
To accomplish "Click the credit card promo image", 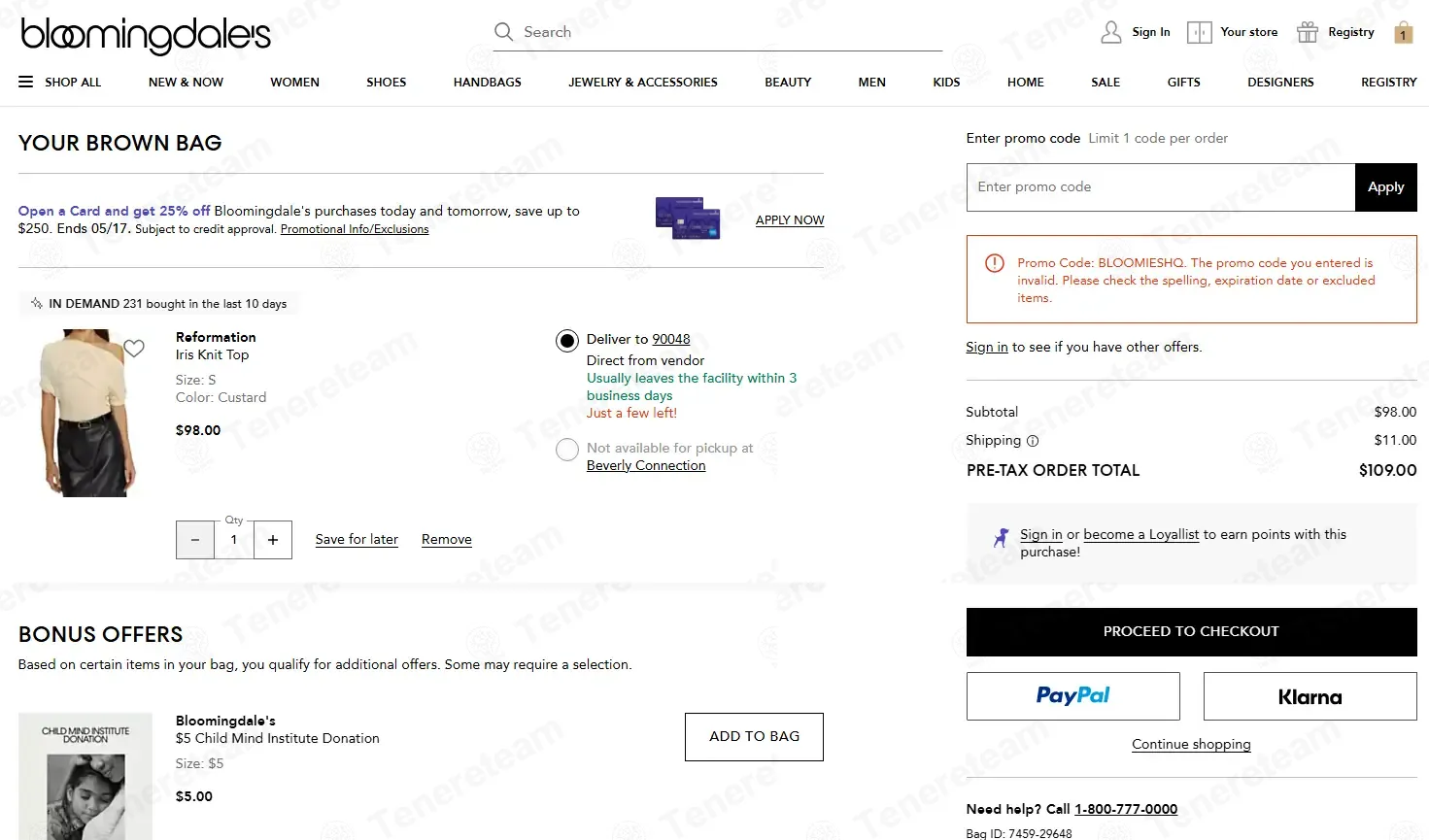I will tap(688, 218).
